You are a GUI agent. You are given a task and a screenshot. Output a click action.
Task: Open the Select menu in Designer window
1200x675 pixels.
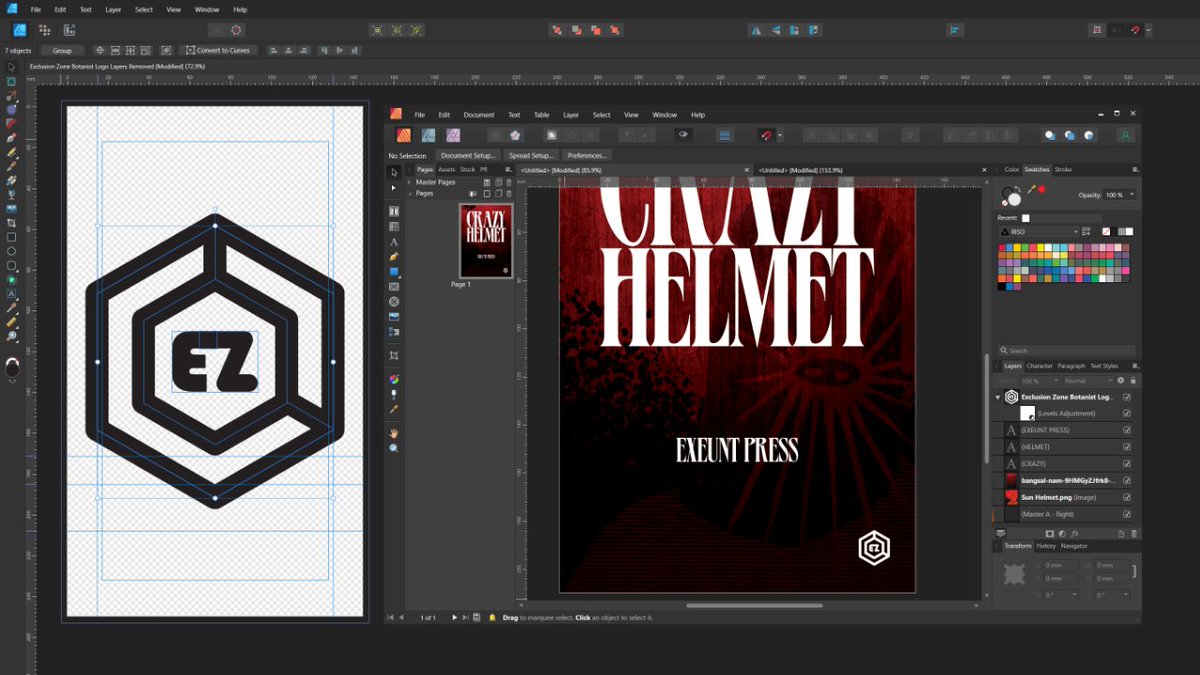click(x=144, y=10)
